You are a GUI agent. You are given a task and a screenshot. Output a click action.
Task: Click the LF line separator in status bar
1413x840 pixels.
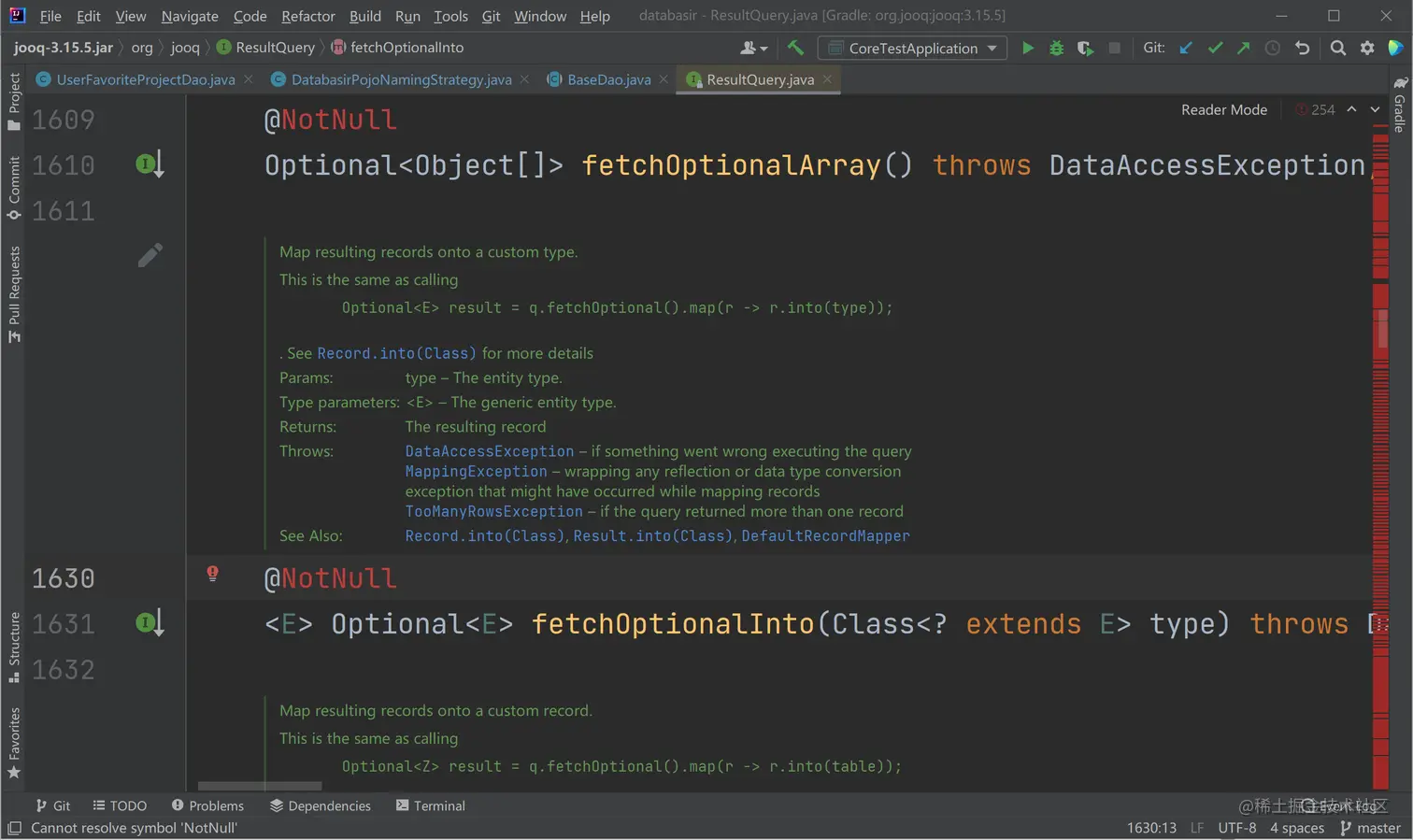[x=1197, y=828]
